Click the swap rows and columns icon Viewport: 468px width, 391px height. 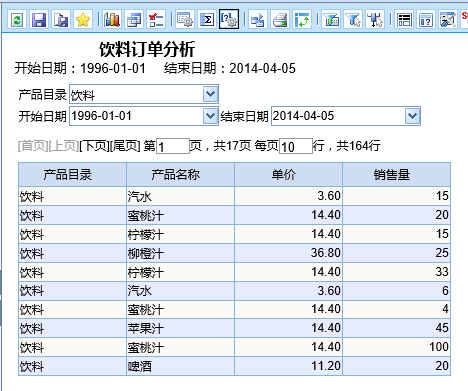coord(302,20)
